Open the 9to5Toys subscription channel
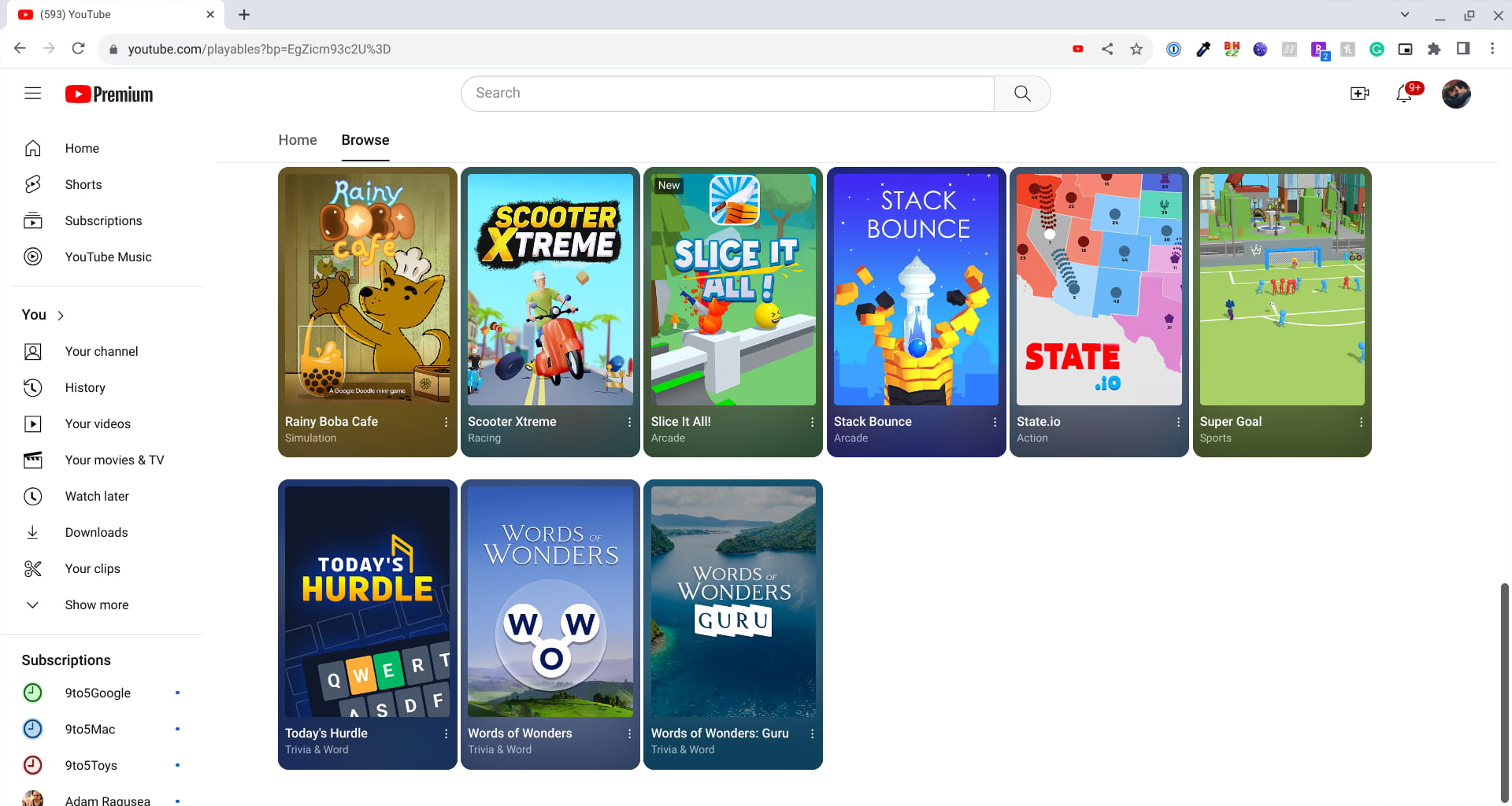 coord(91,765)
